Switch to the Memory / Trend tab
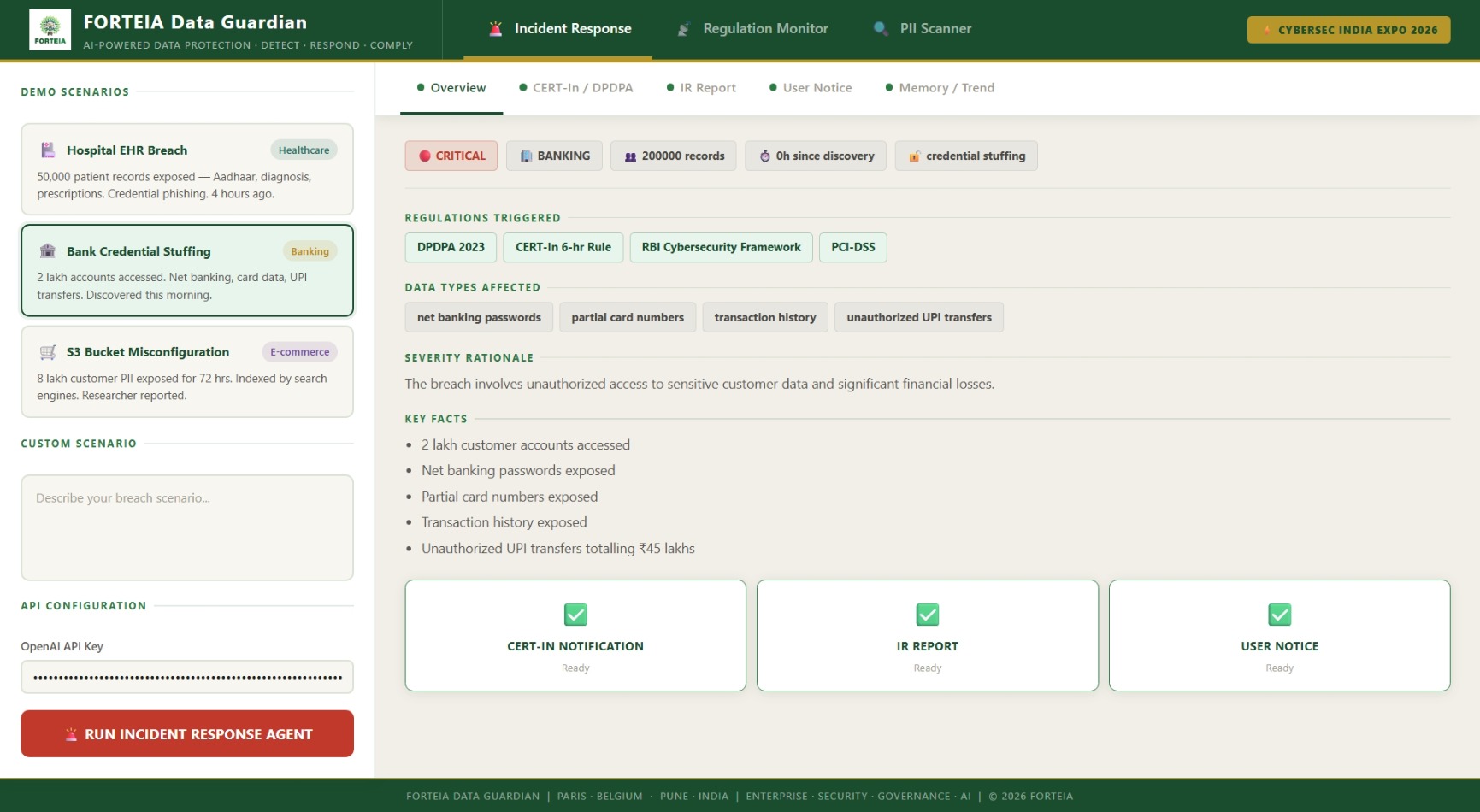This screenshot has height=812, width=1480. pyautogui.click(x=940, y=88)
